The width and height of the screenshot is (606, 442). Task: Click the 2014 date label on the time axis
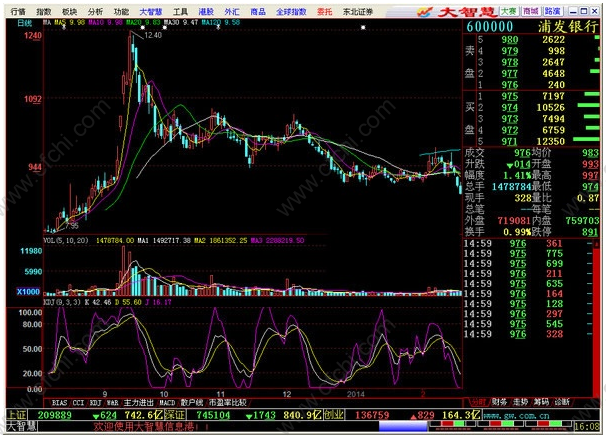(356, 394)
